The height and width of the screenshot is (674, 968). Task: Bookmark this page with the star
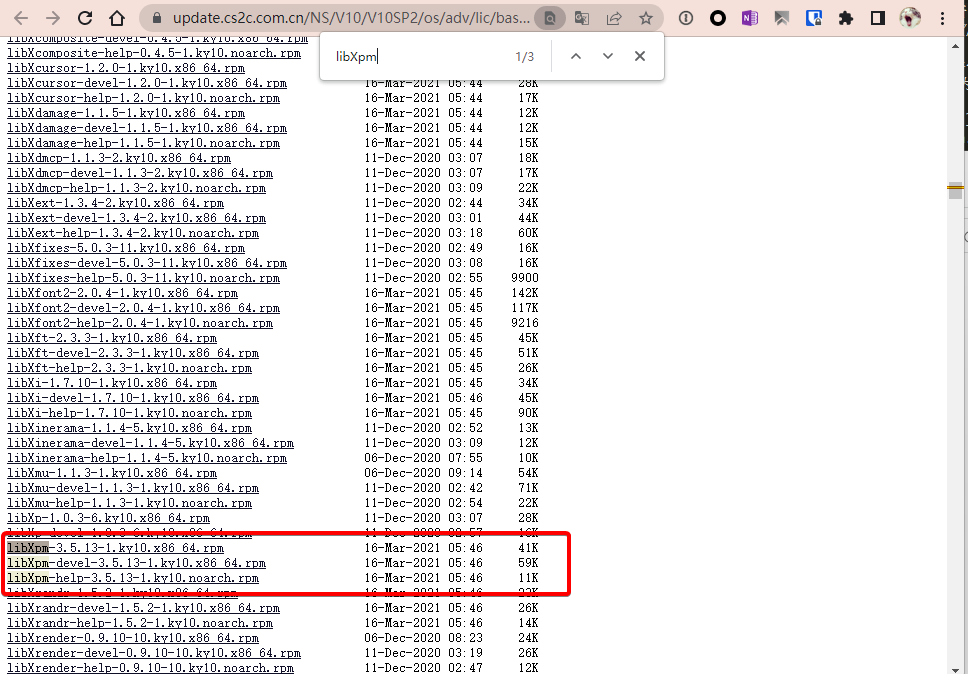(646, 19)
